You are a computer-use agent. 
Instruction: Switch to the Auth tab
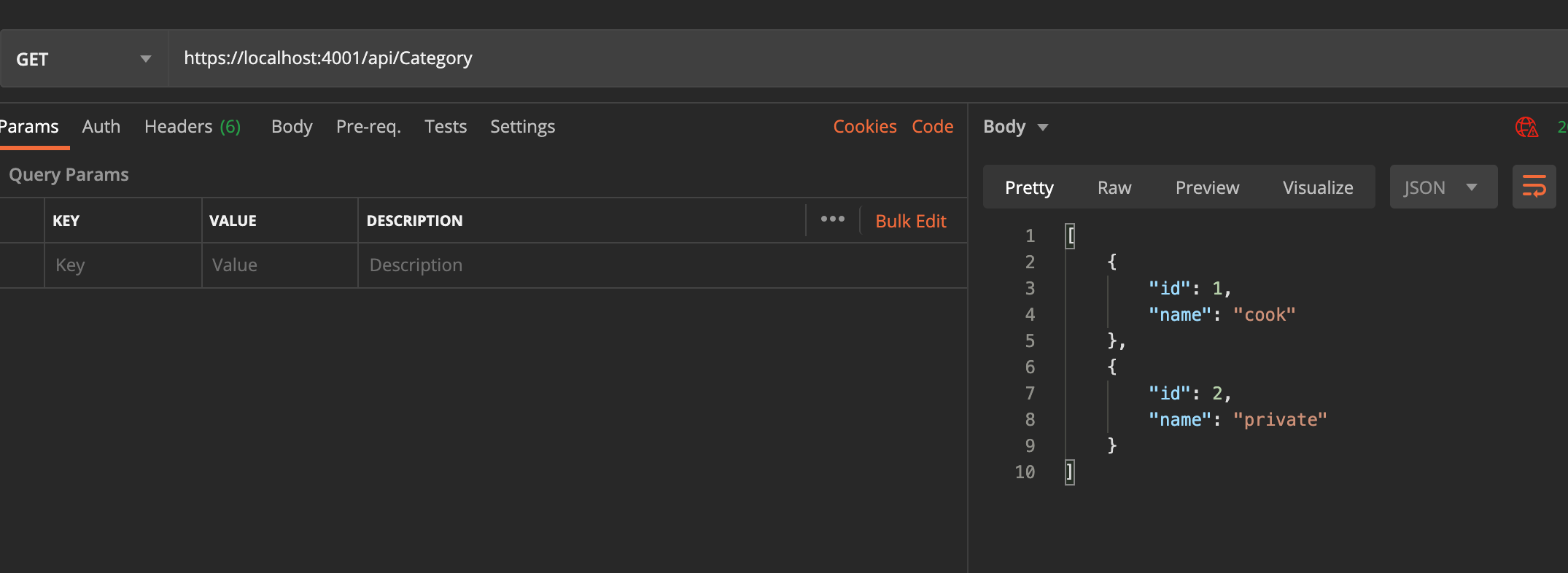101,127
